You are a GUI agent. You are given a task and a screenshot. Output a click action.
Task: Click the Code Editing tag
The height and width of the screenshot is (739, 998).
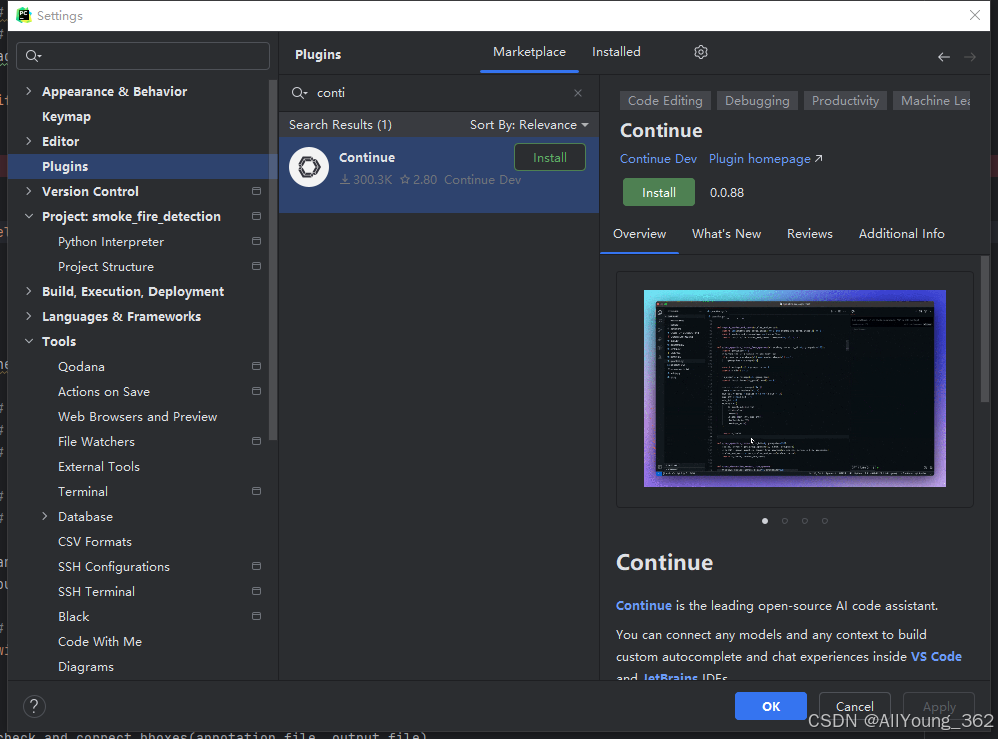[x=665, y=101]
